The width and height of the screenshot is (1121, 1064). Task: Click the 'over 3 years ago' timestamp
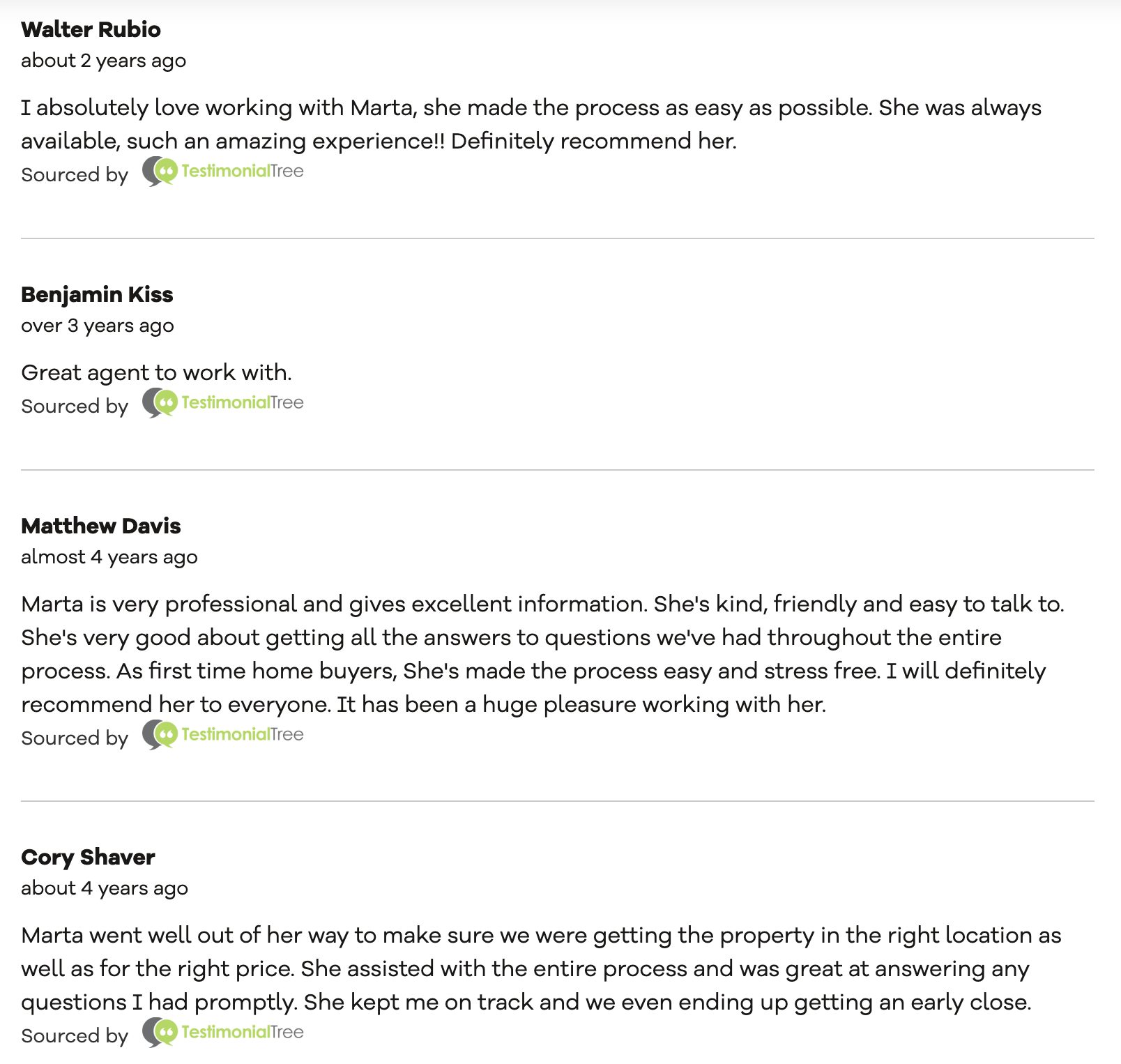[x=98, y=326]
